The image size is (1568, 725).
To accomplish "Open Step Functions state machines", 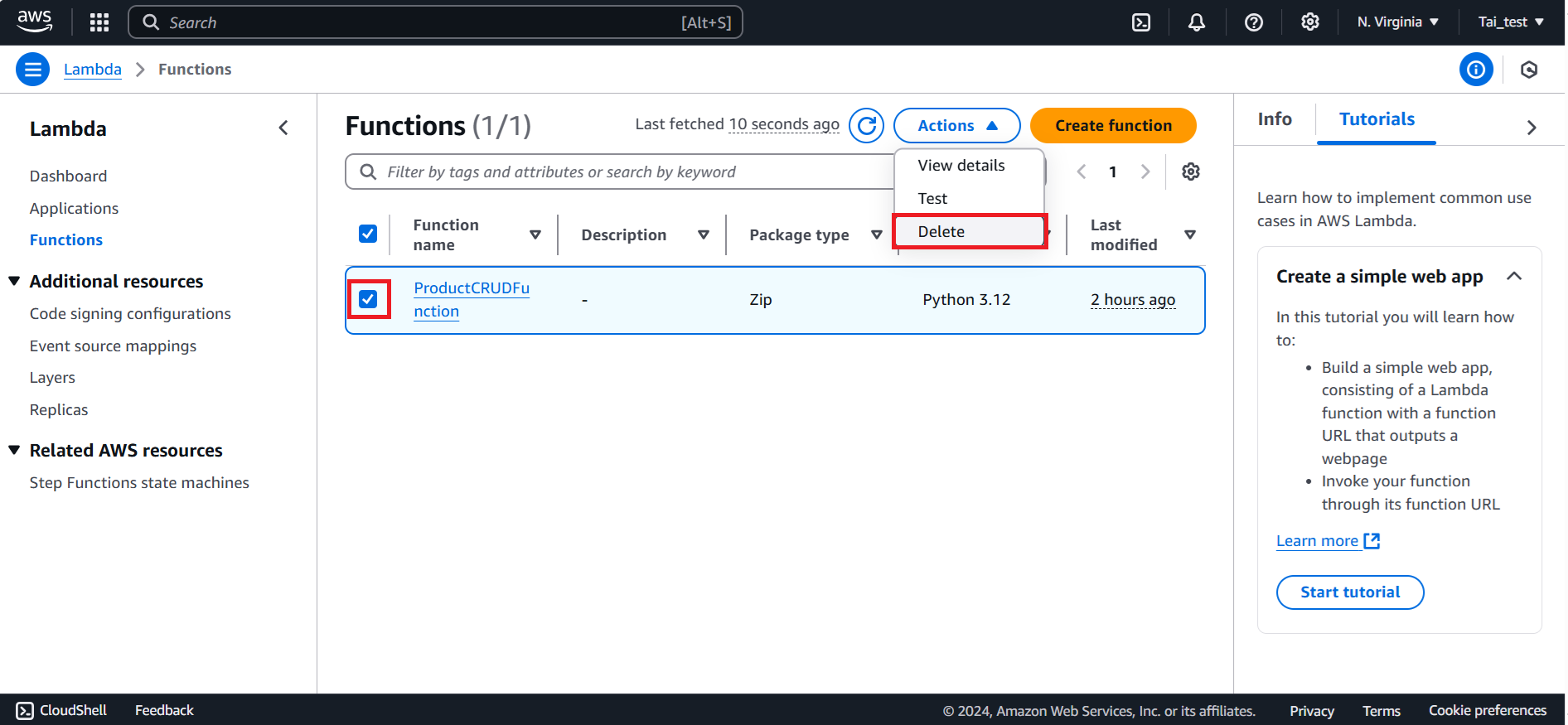I will tap(139, 483).
